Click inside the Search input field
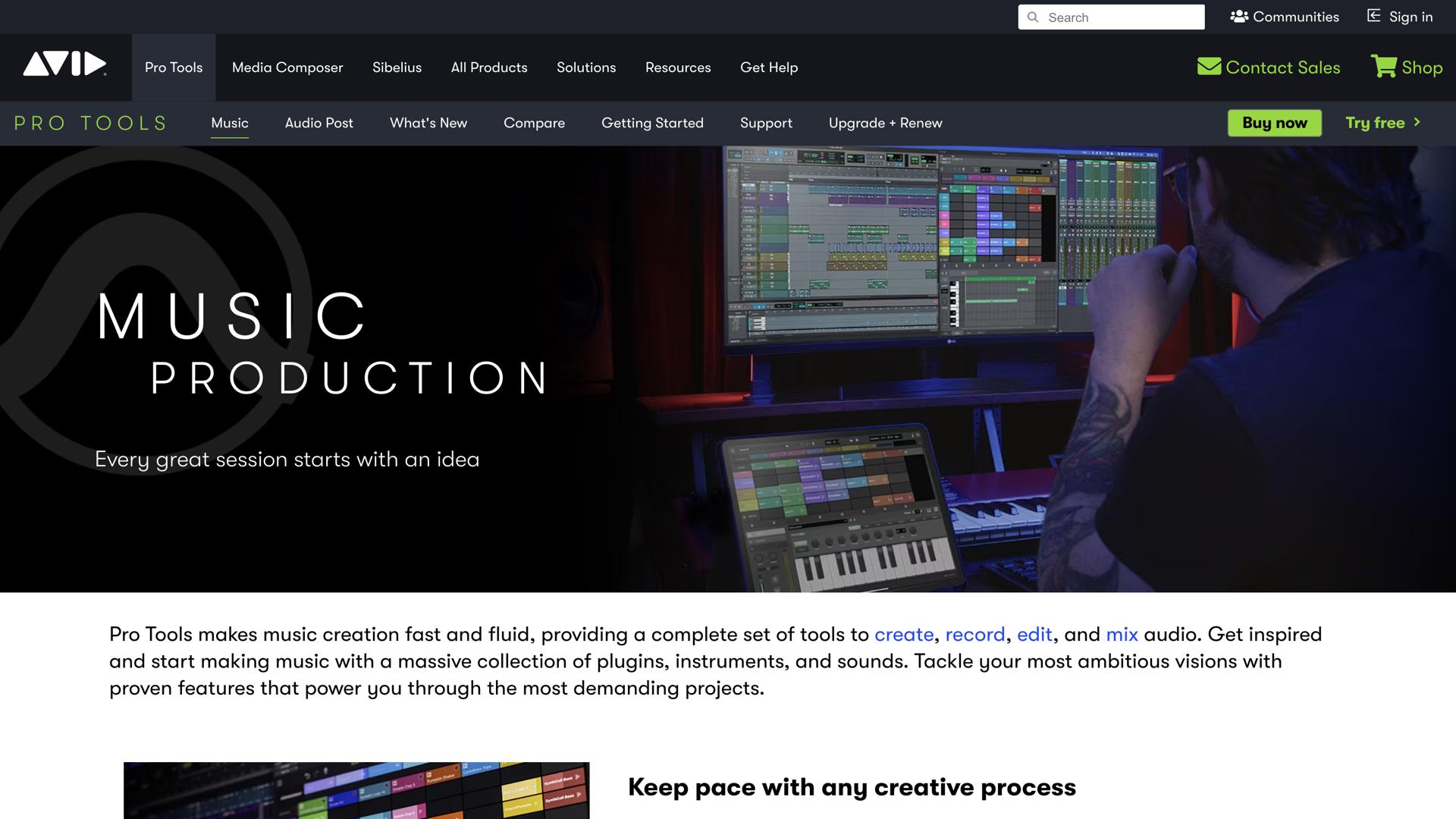Image resolution: width=1456 pixels, height=819 pixels. tap(1122, 17)
